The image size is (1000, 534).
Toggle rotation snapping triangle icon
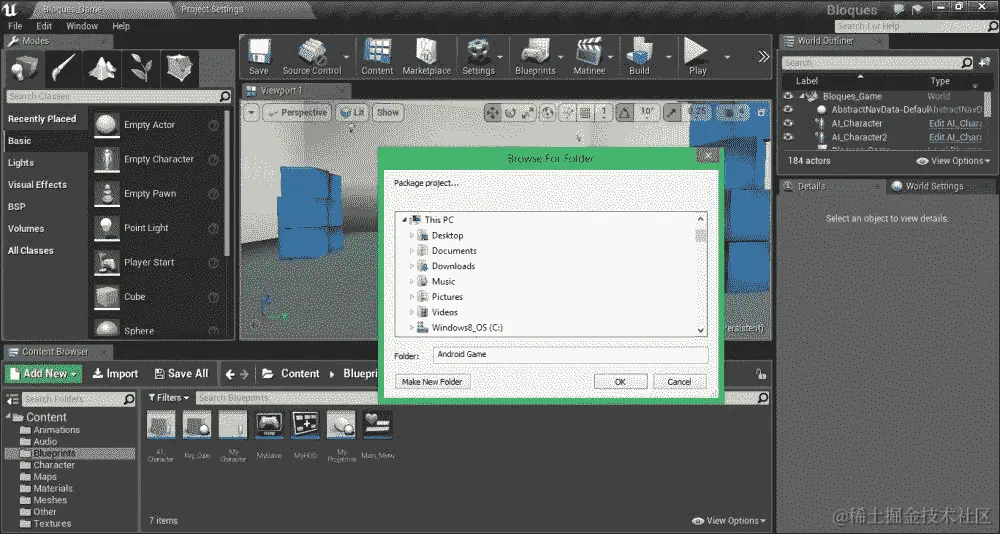pyautogui.click(x=624, y=113)
